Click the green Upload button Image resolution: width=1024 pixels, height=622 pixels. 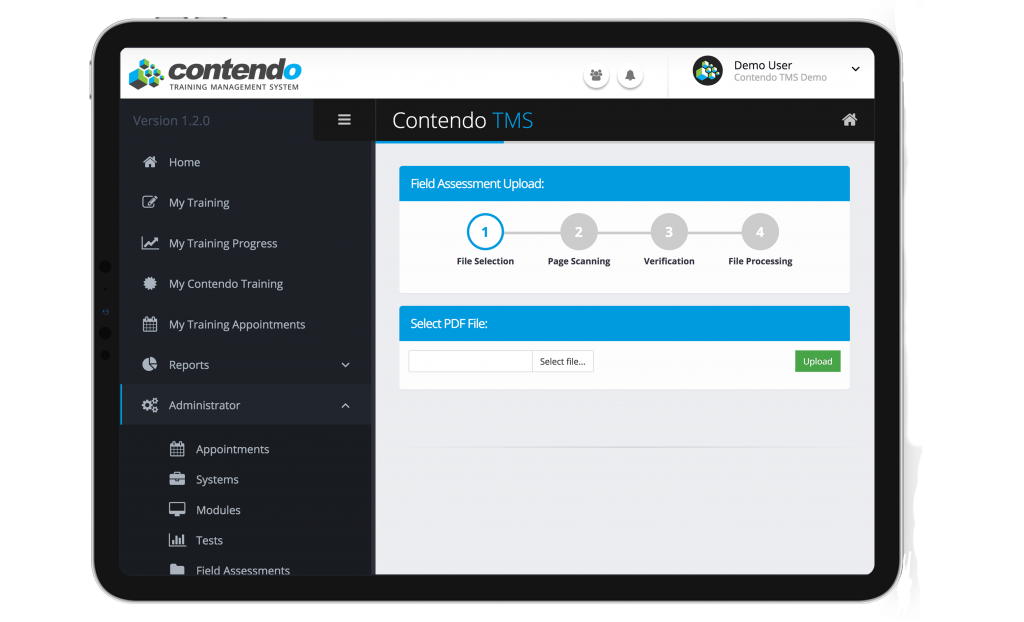pyautogui.click(x=818, y=361)
